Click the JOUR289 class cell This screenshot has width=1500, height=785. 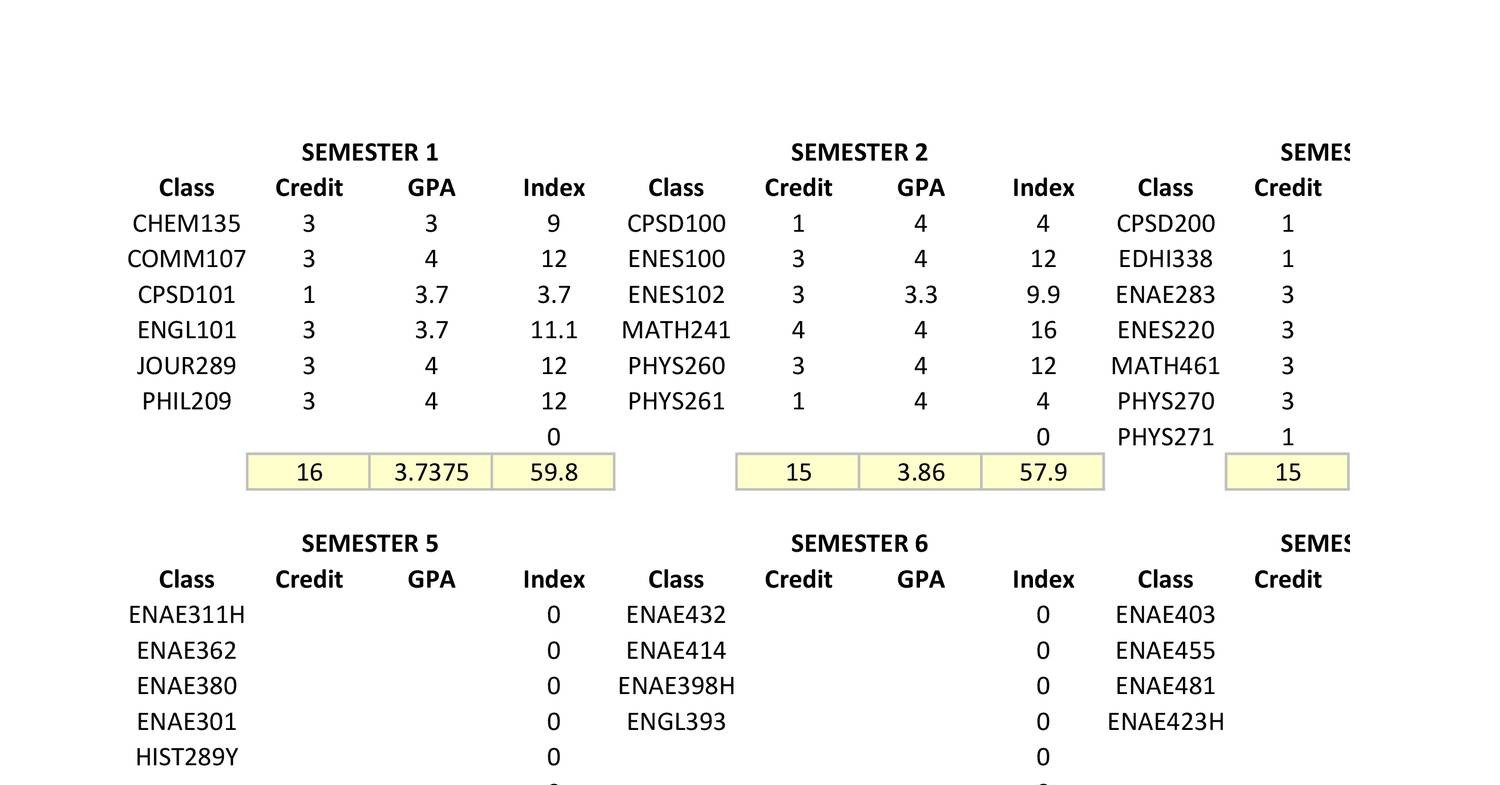[x=186, y=366]
